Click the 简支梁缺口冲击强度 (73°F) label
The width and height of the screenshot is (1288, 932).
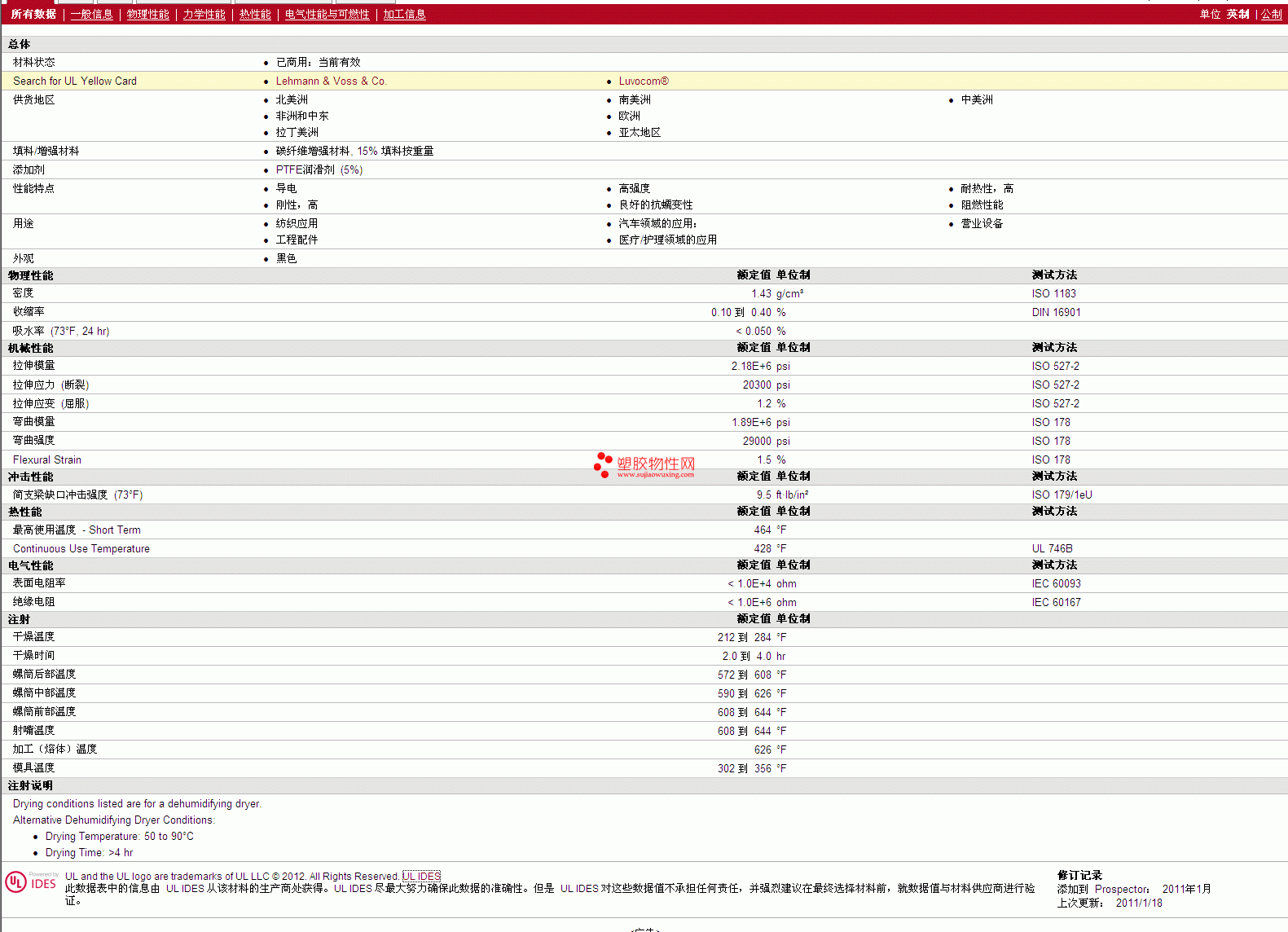coord(77,495)
